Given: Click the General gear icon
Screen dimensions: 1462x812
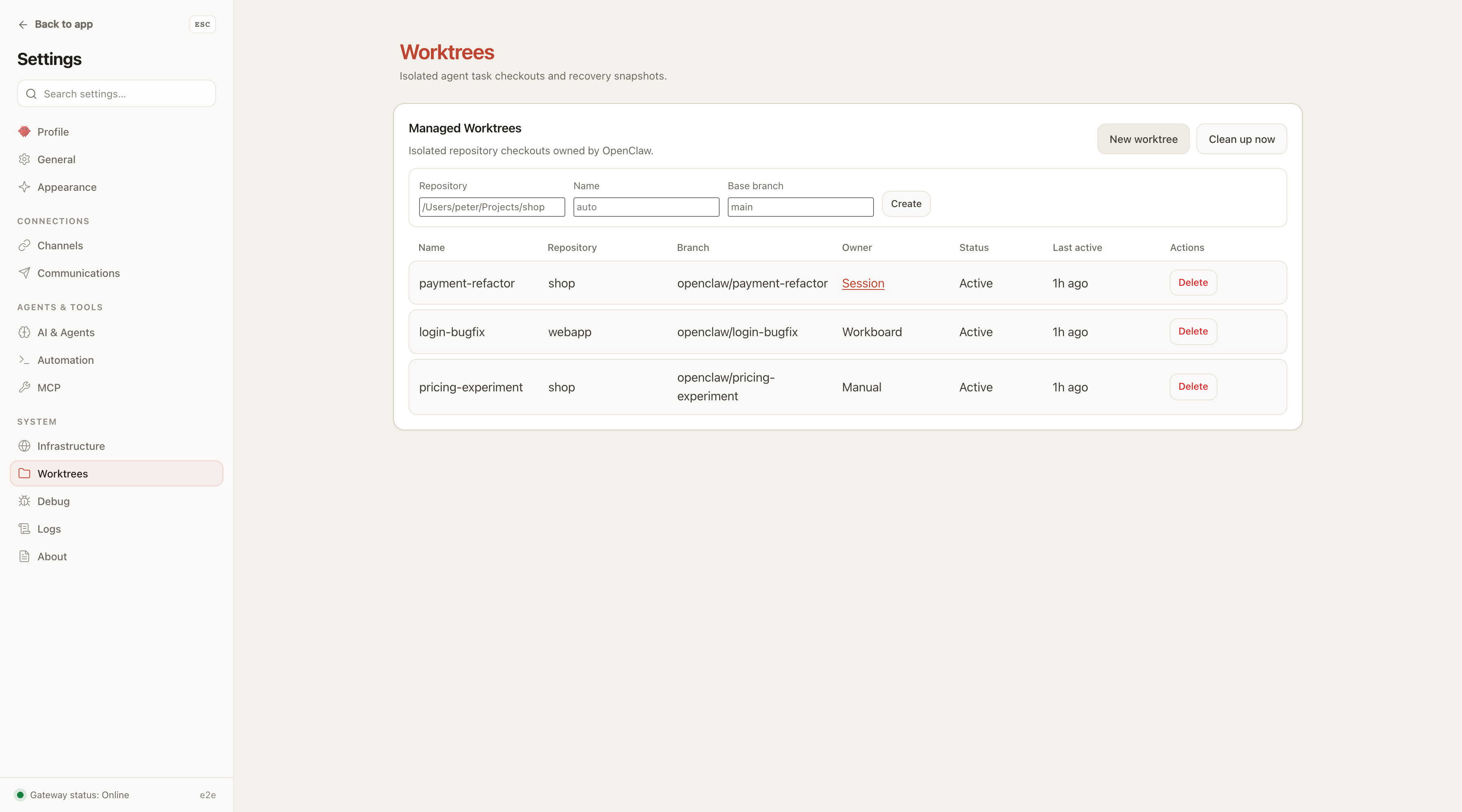Looking at the screenshot, I should pos(24,160).
